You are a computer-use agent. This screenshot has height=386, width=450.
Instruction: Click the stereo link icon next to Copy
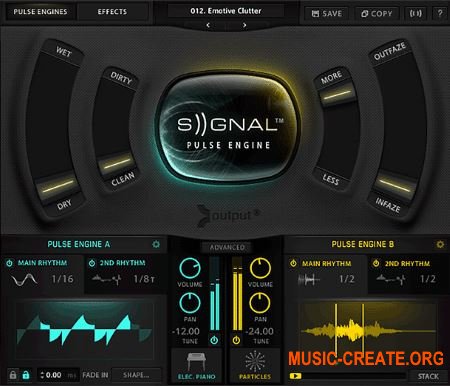tap(415, 14)
